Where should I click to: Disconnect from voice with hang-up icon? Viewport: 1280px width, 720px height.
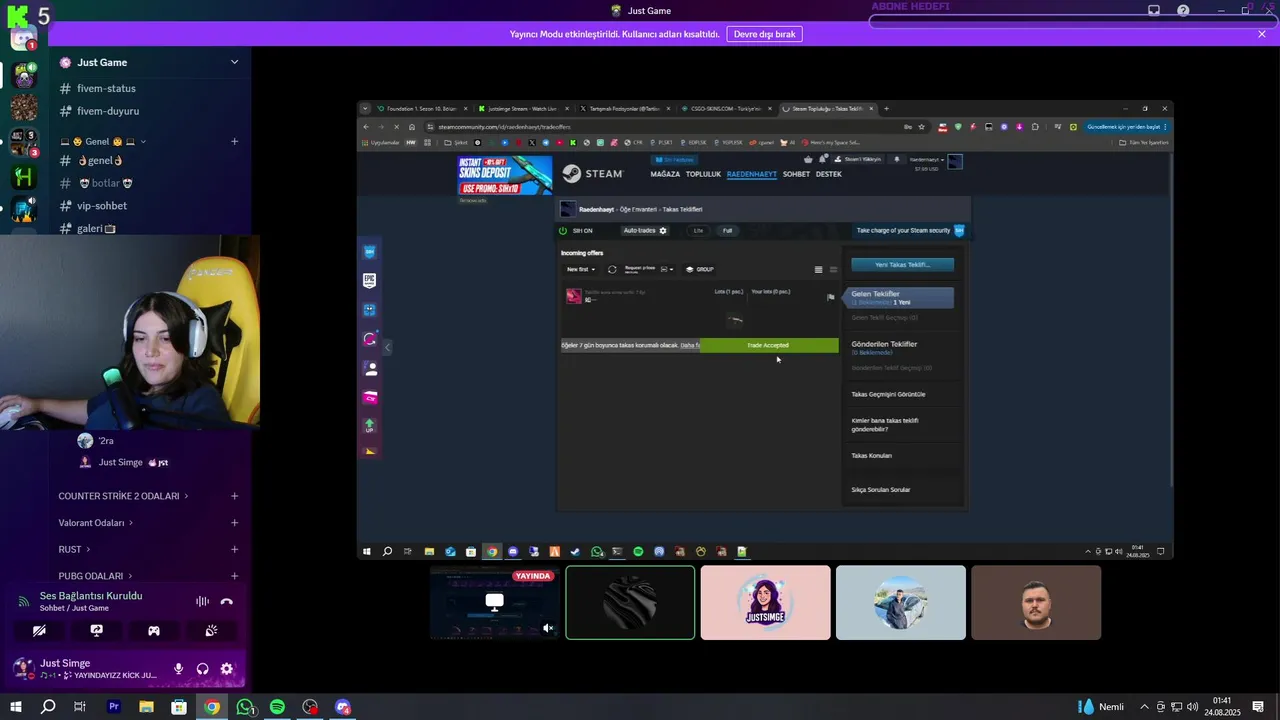[x=227, y=601]
